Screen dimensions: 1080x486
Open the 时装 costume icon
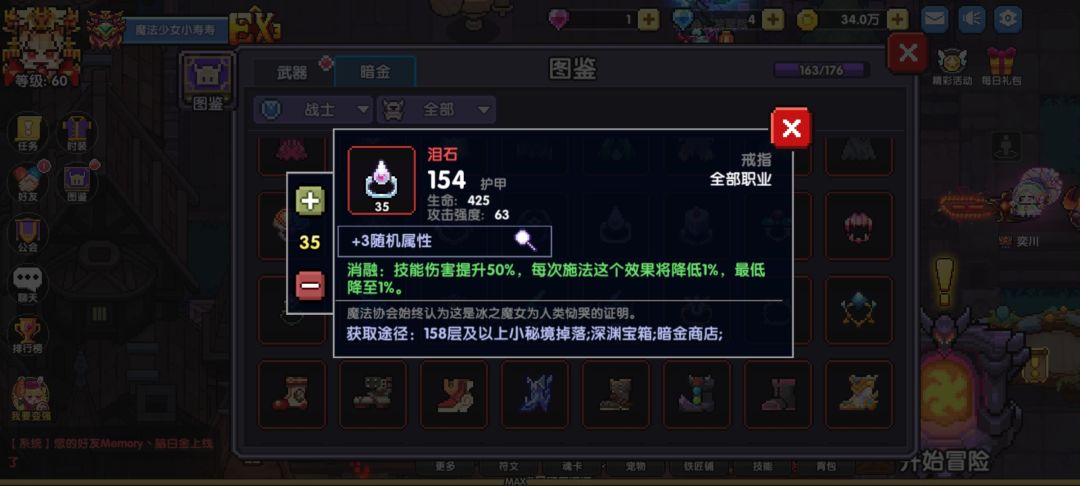76,133
